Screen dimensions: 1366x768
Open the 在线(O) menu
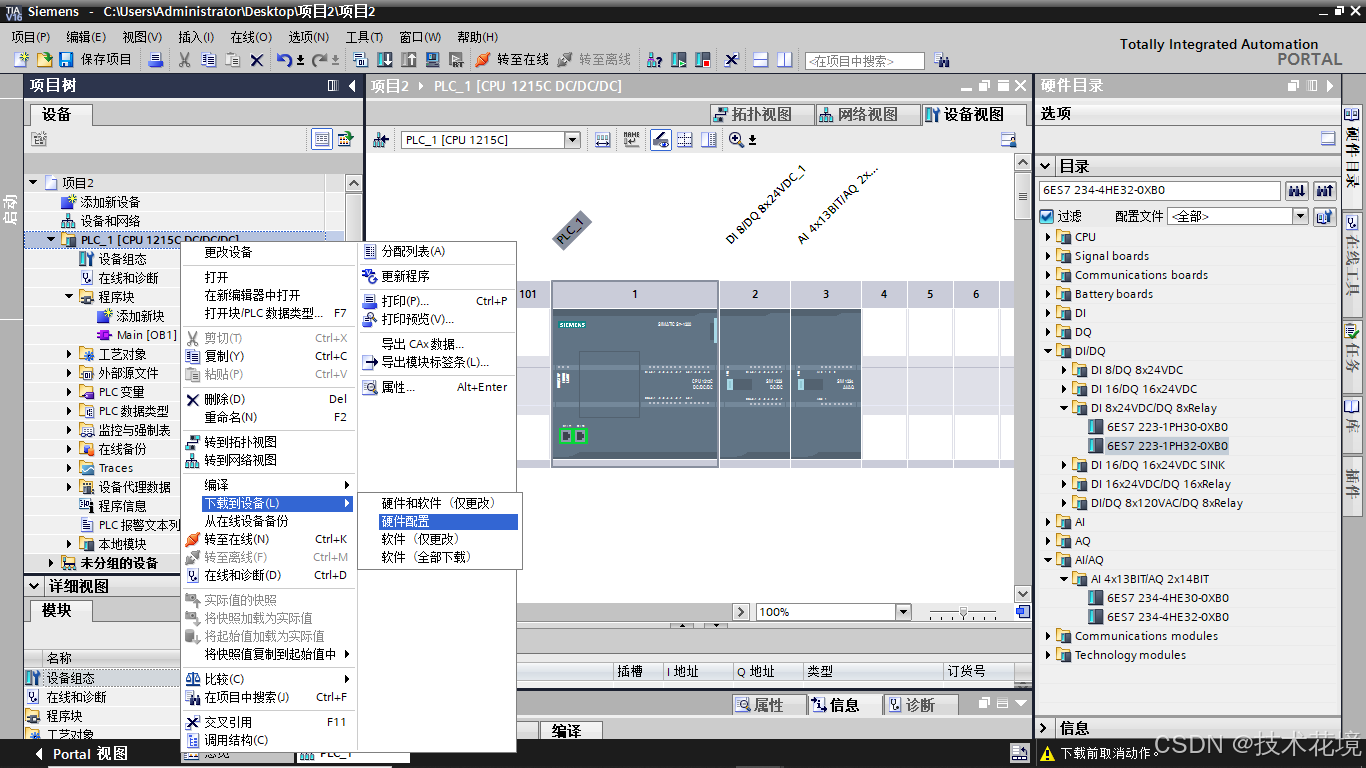[250, 37]
